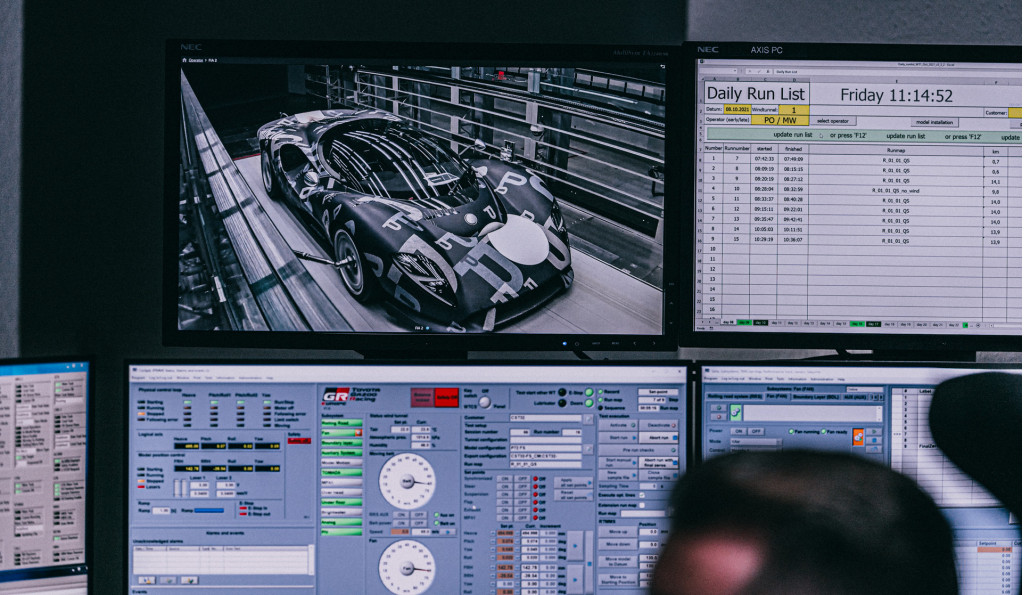Turn Belt power OFF
Image resolution: width=1024 pixels, height=595 pixels.
click(x=419, y=523)
